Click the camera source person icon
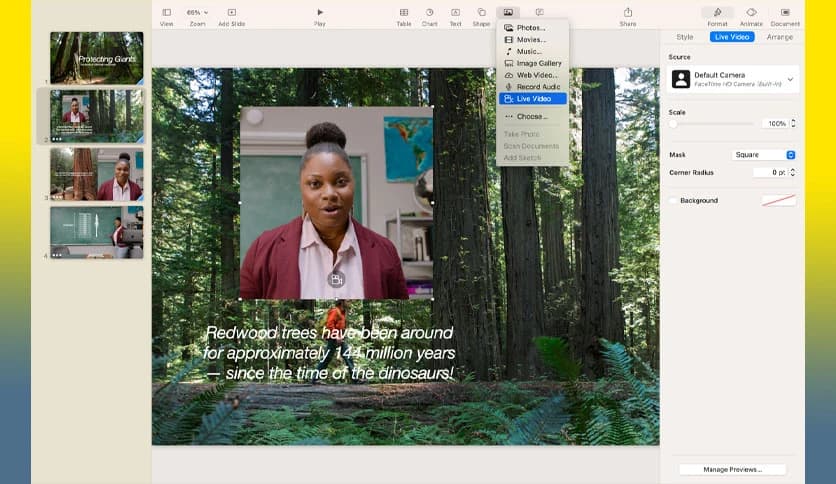836x484 pixels. click(681, 79)
